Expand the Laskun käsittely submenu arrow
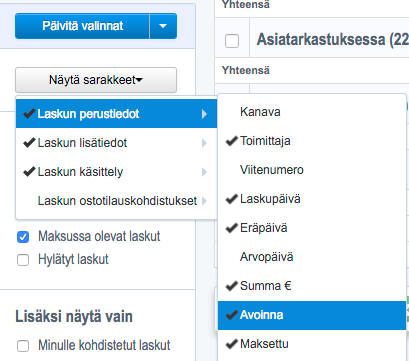The image size is (409, 361). (x=204, y=172)
